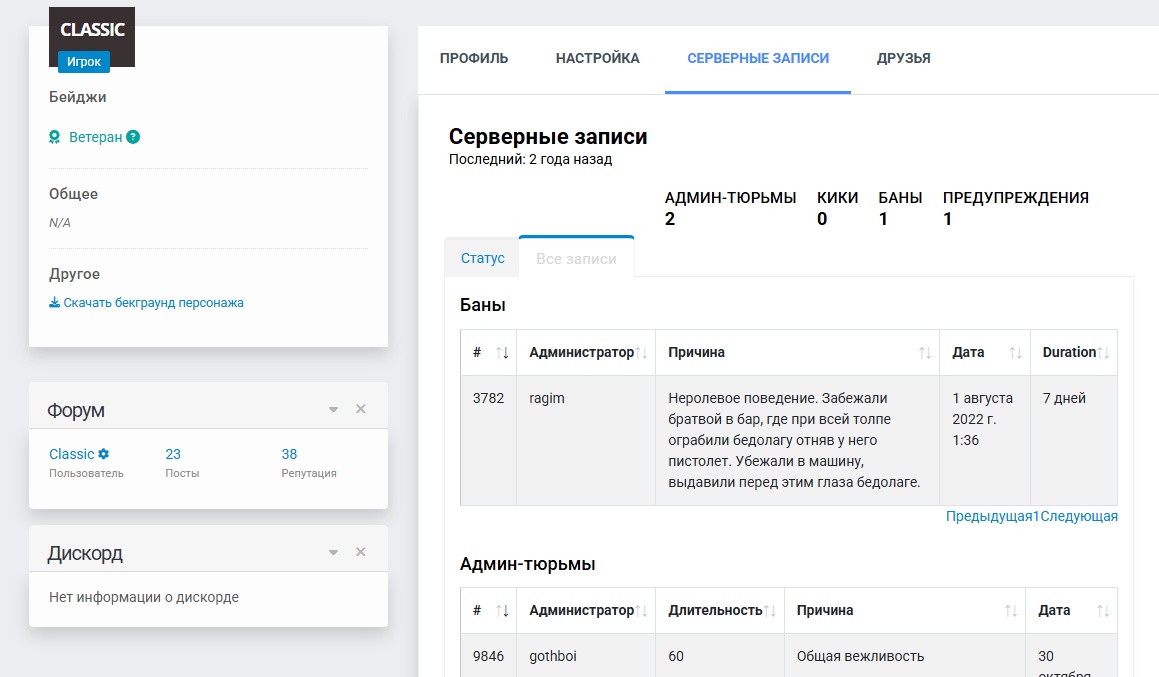
Task: Sort bans by Причина column
Action: click(925, 353)
